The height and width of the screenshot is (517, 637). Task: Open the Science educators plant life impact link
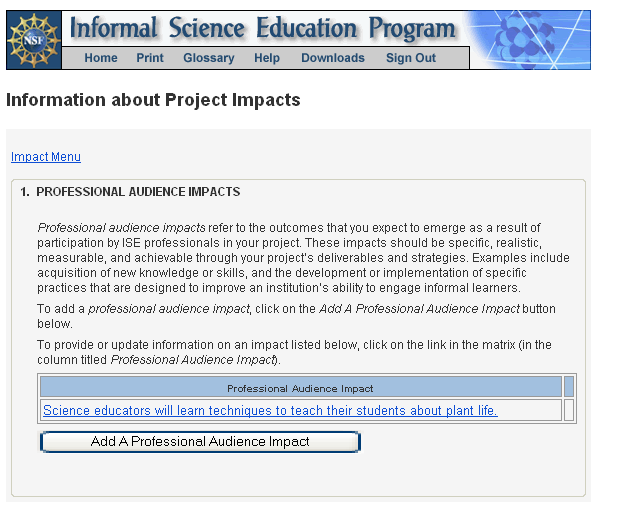coord(270,410)
